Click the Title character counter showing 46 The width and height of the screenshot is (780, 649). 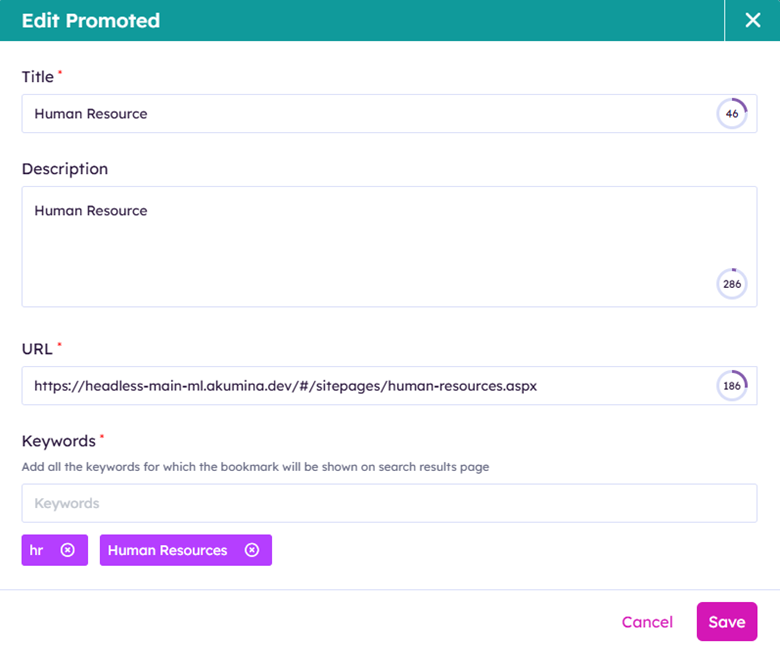pos(732,114)
